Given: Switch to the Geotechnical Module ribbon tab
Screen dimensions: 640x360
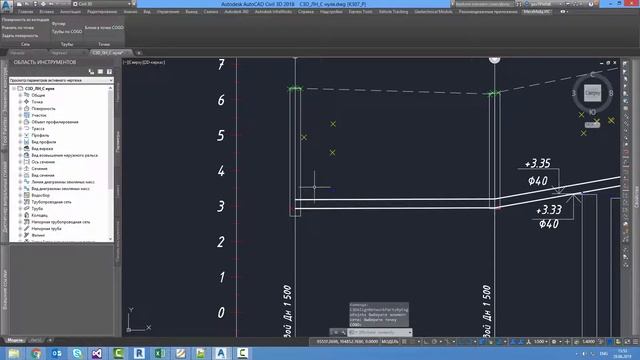Looking at the screenshot, I should (x=433, y=12).
